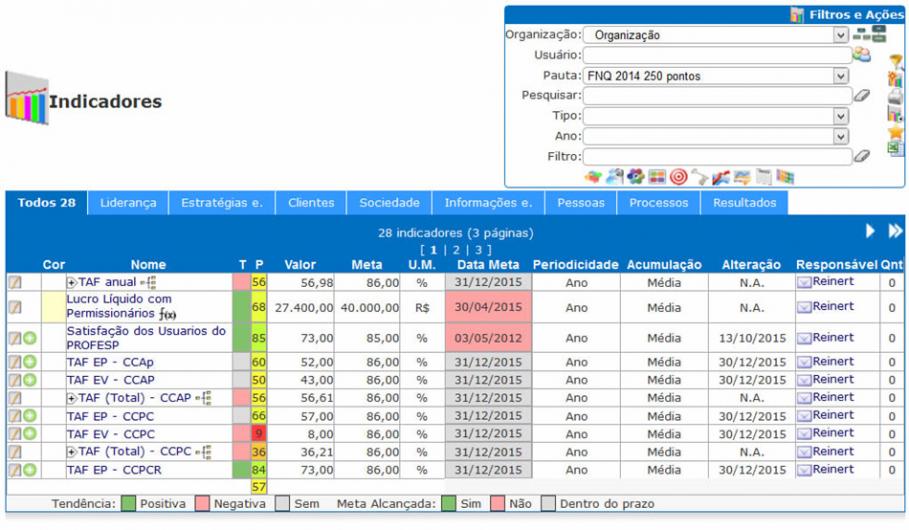Jump to last page double arrow
Viewport: 909px width, 530px height.
[x=895, y=231]
